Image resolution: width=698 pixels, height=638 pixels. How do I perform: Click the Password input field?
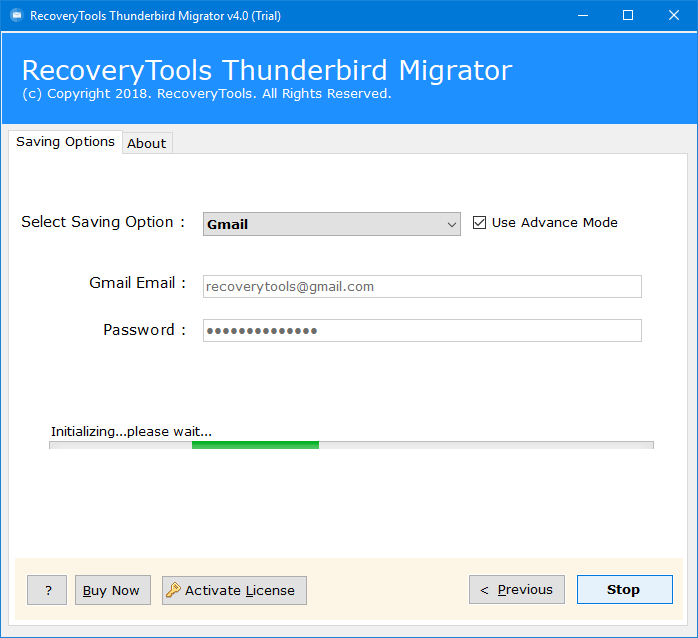422,330
